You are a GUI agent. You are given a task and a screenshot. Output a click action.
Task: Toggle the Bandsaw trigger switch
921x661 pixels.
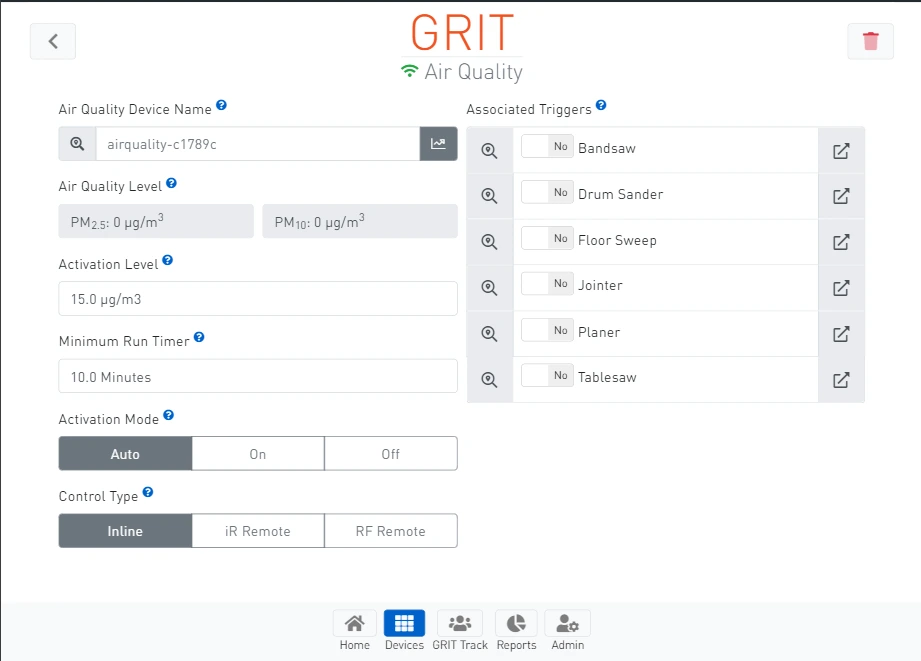pyautogui.click(x=547, y=147)
